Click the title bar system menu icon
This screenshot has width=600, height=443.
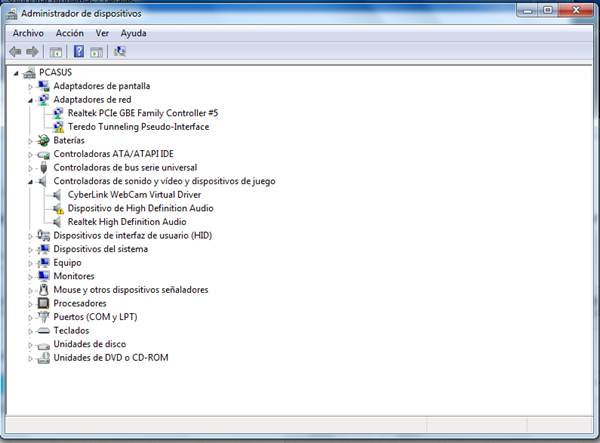(x=12, y=14)
